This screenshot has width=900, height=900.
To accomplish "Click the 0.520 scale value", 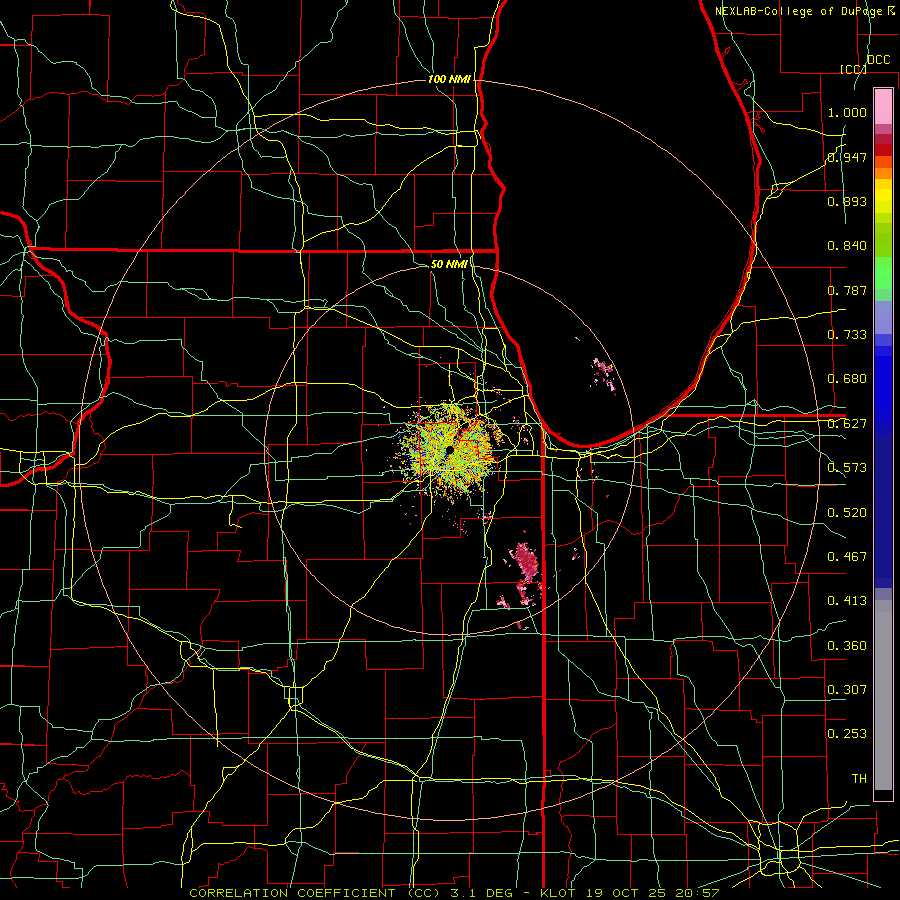I will click(x=847, y=513).
